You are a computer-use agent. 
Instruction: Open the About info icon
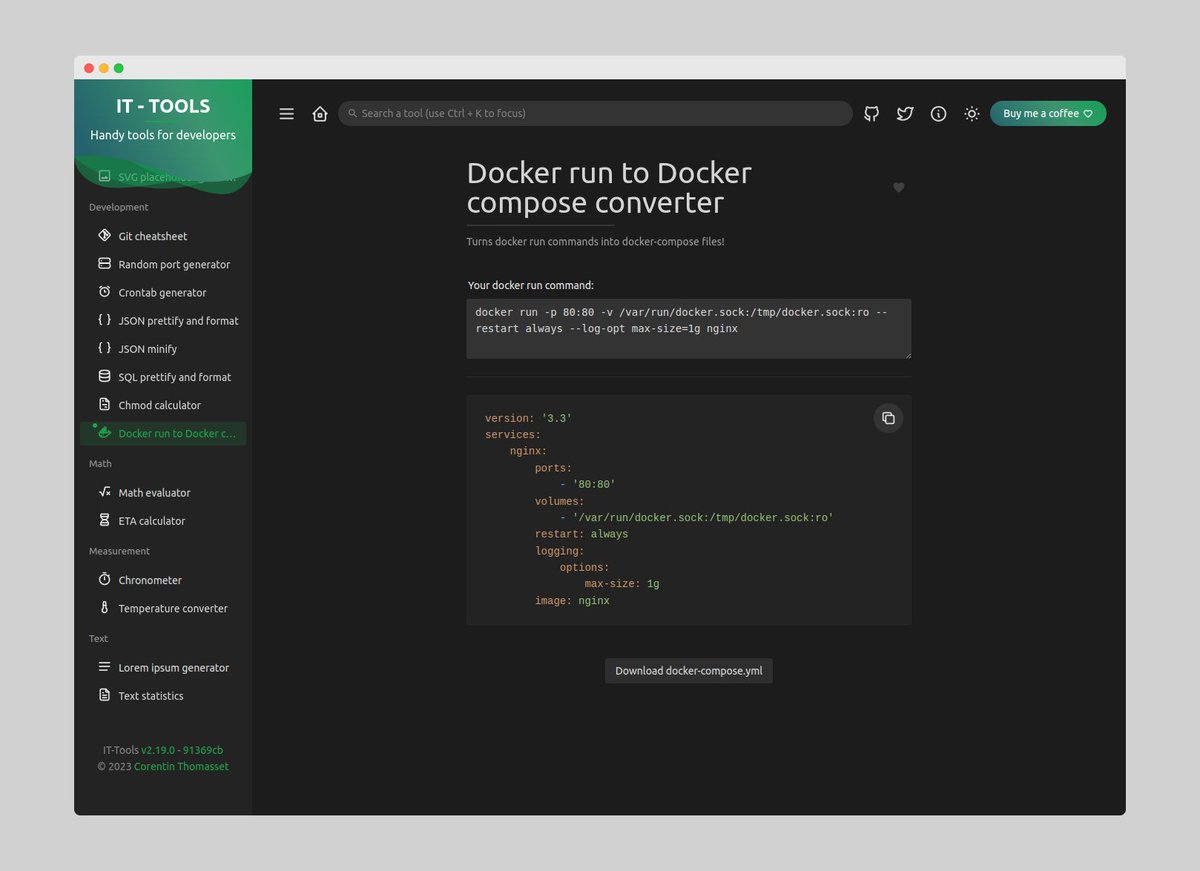point(938,114)
